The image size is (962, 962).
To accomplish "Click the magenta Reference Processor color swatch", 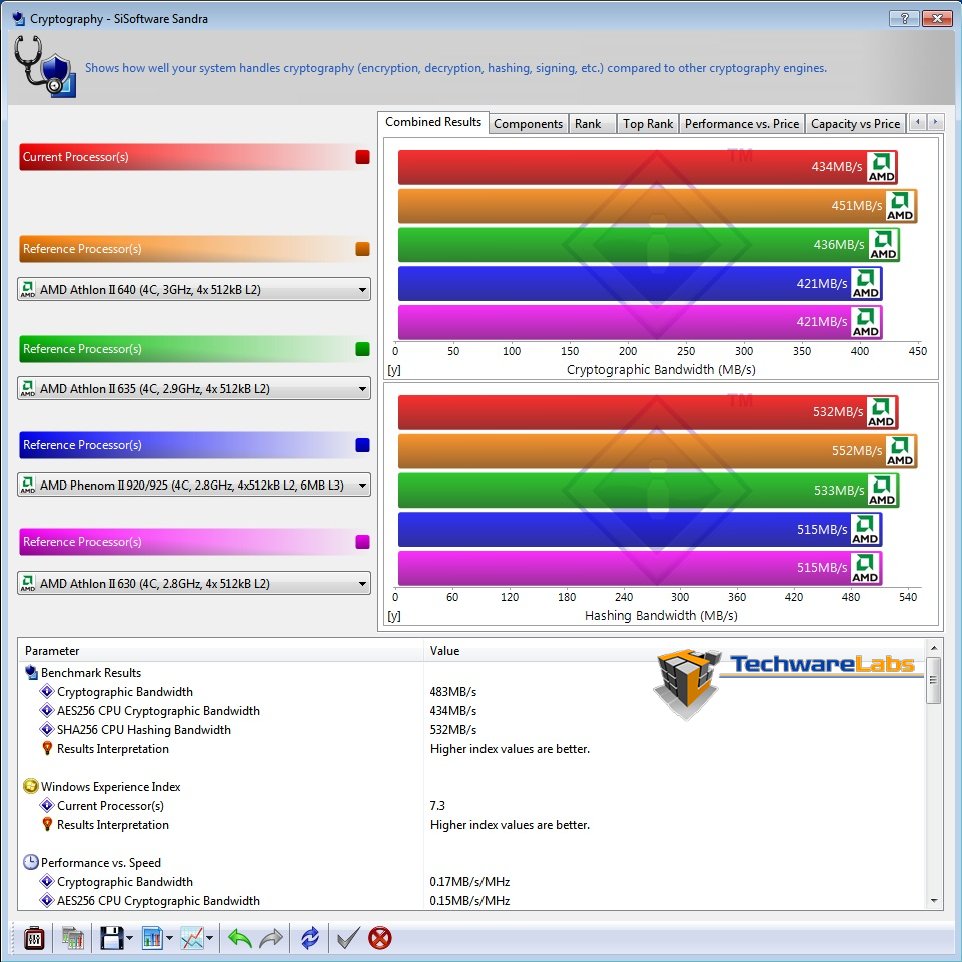I will click(x=362, y=542).
